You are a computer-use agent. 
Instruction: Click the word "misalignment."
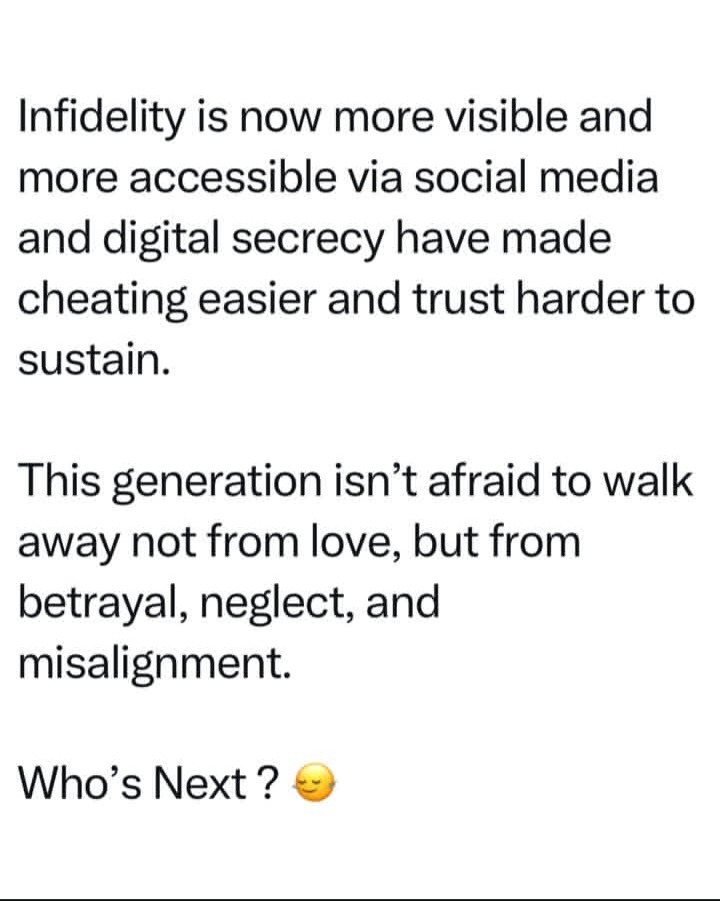tap(155, 663)
